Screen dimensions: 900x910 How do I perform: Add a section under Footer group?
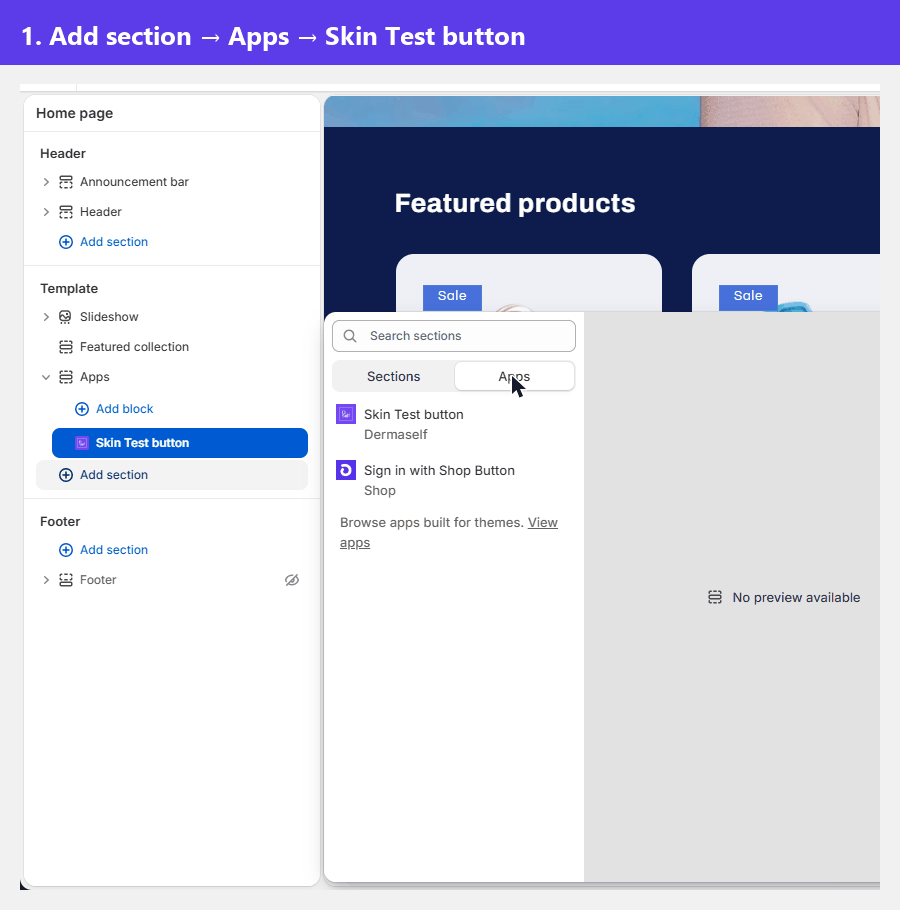103,550
